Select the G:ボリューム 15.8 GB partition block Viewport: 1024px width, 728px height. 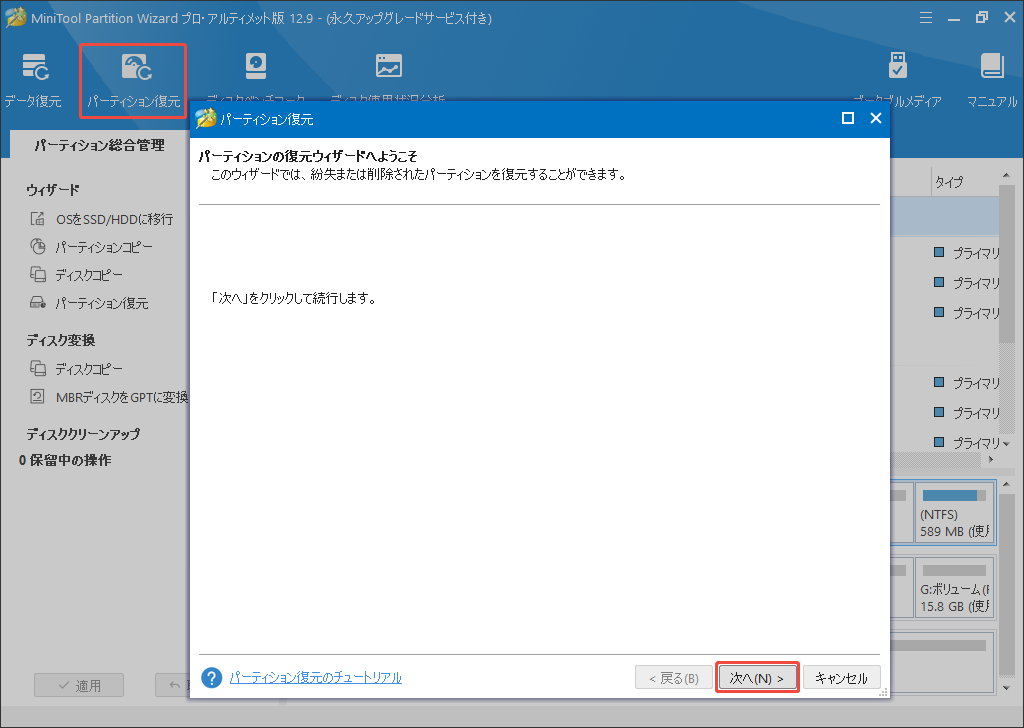click(x=954, y=588)
